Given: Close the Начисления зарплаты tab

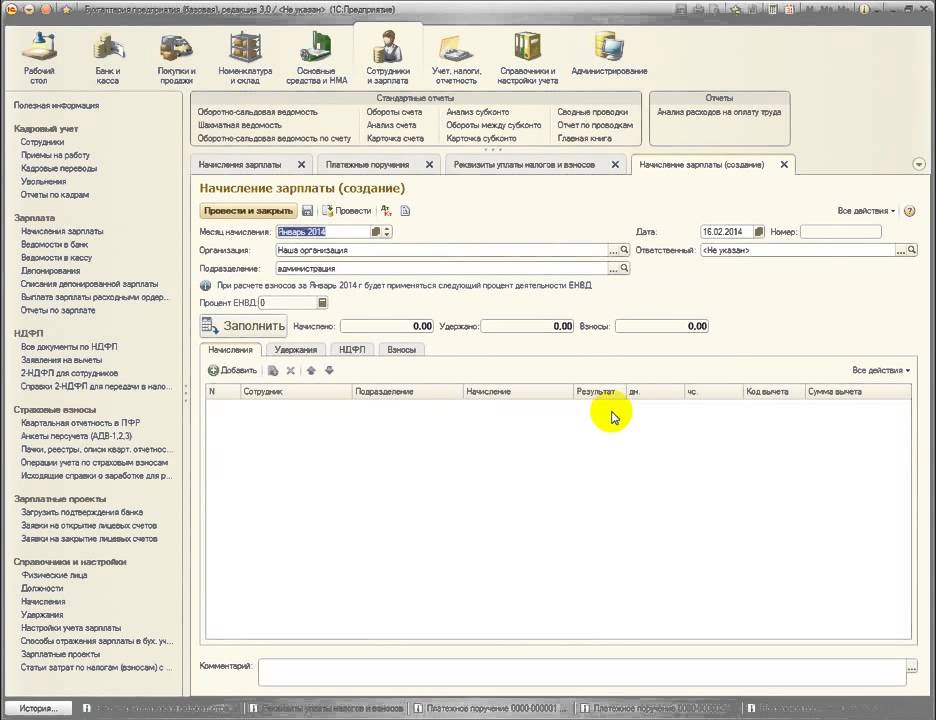Looking at the screenshot, I should coord(301,164).
